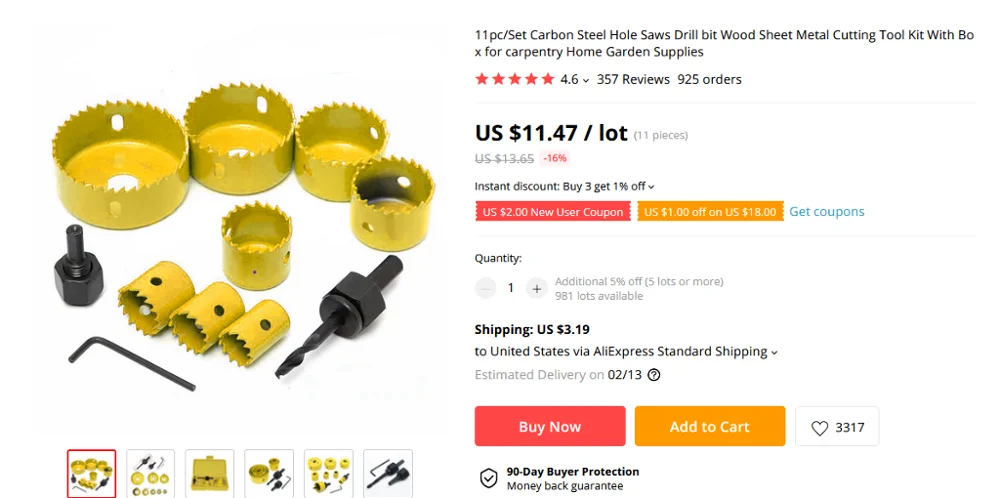Select the last thumbnail showing black arbors
This screenshot has width=1000, height=498.
point(388,474)
